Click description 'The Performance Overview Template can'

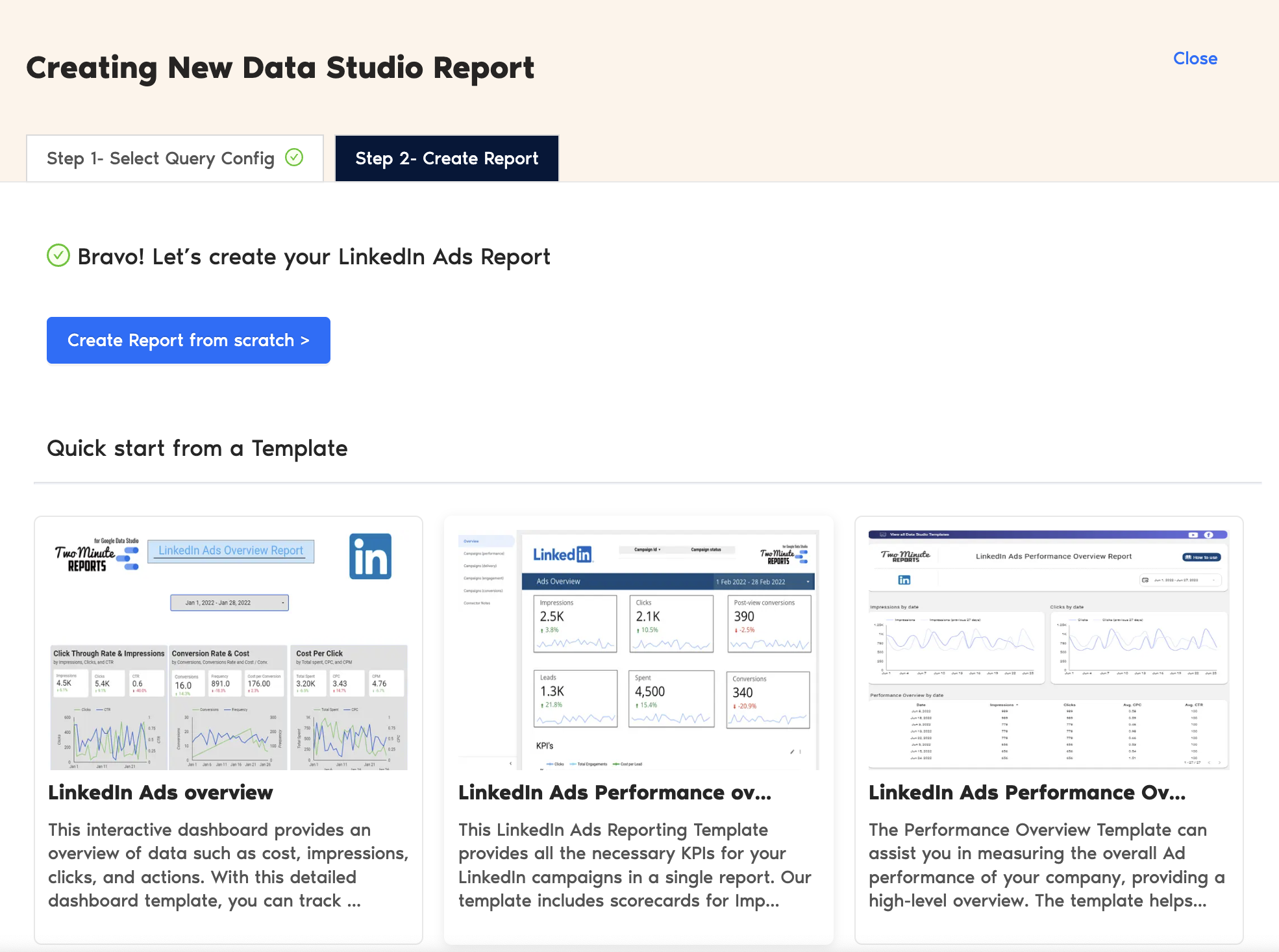tap(1037, 830)
